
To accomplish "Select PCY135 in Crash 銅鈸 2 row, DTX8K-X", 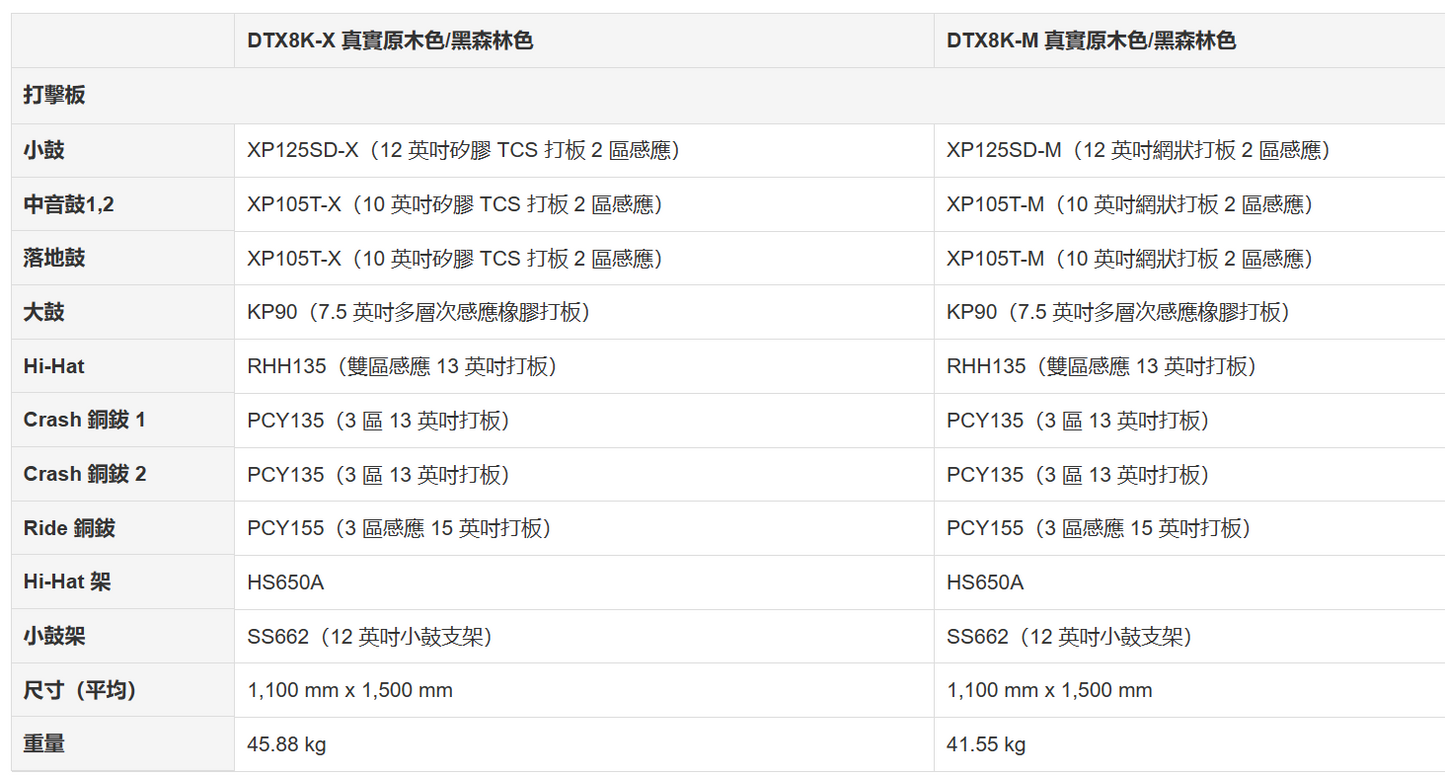I will (x=379, y=474).
